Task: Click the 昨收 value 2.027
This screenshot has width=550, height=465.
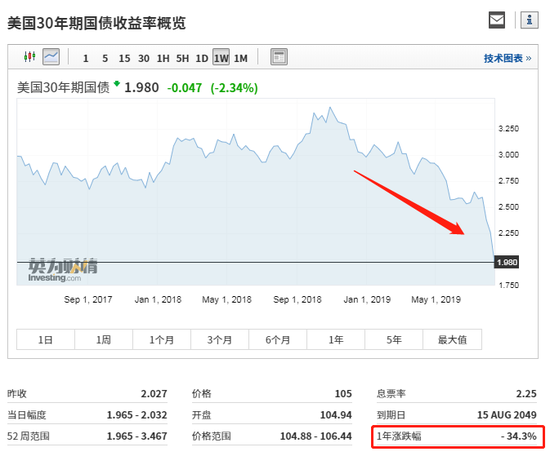Action: pyautogui.click(x=154, y=394)
